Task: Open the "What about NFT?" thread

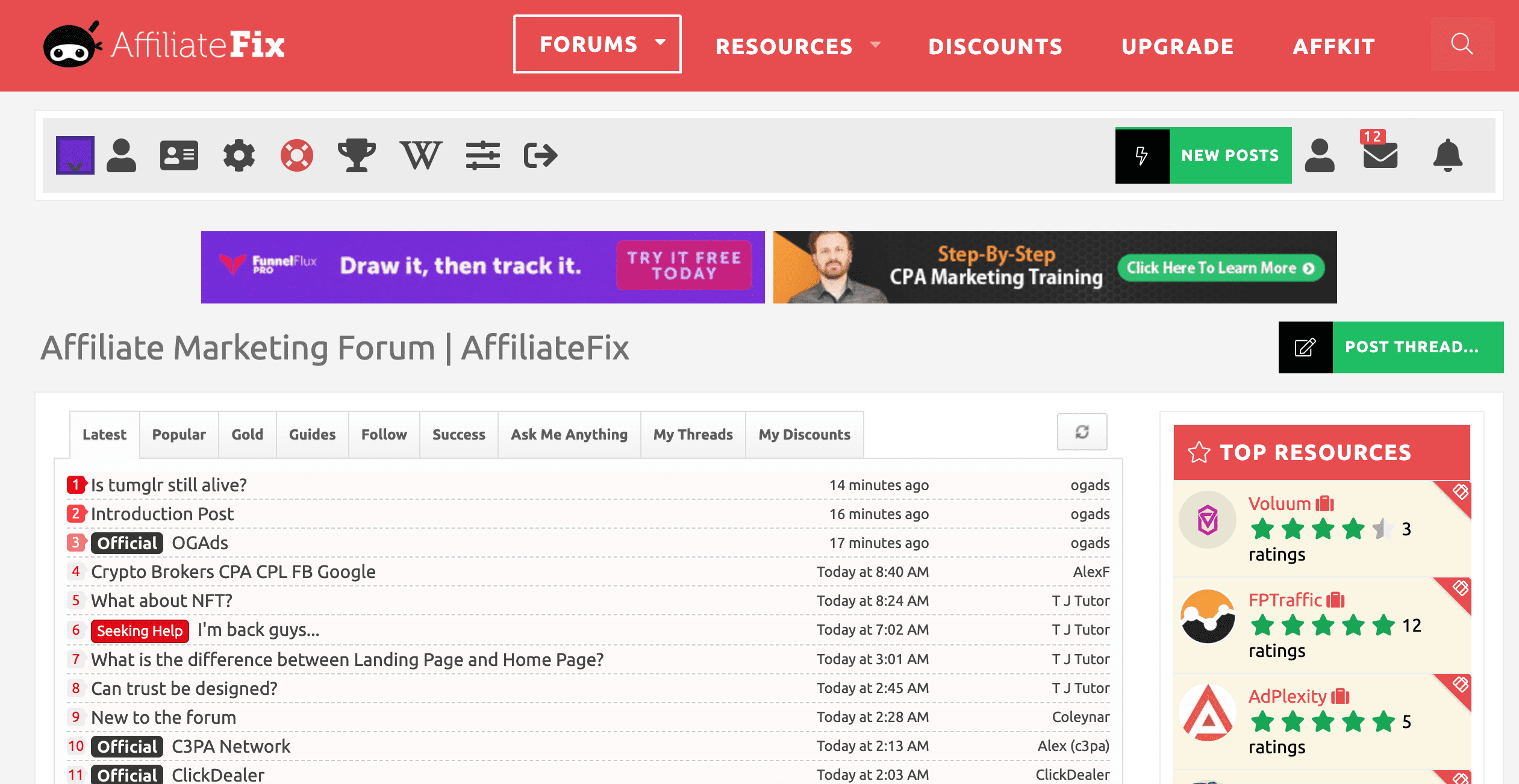Action: point(162,600)
